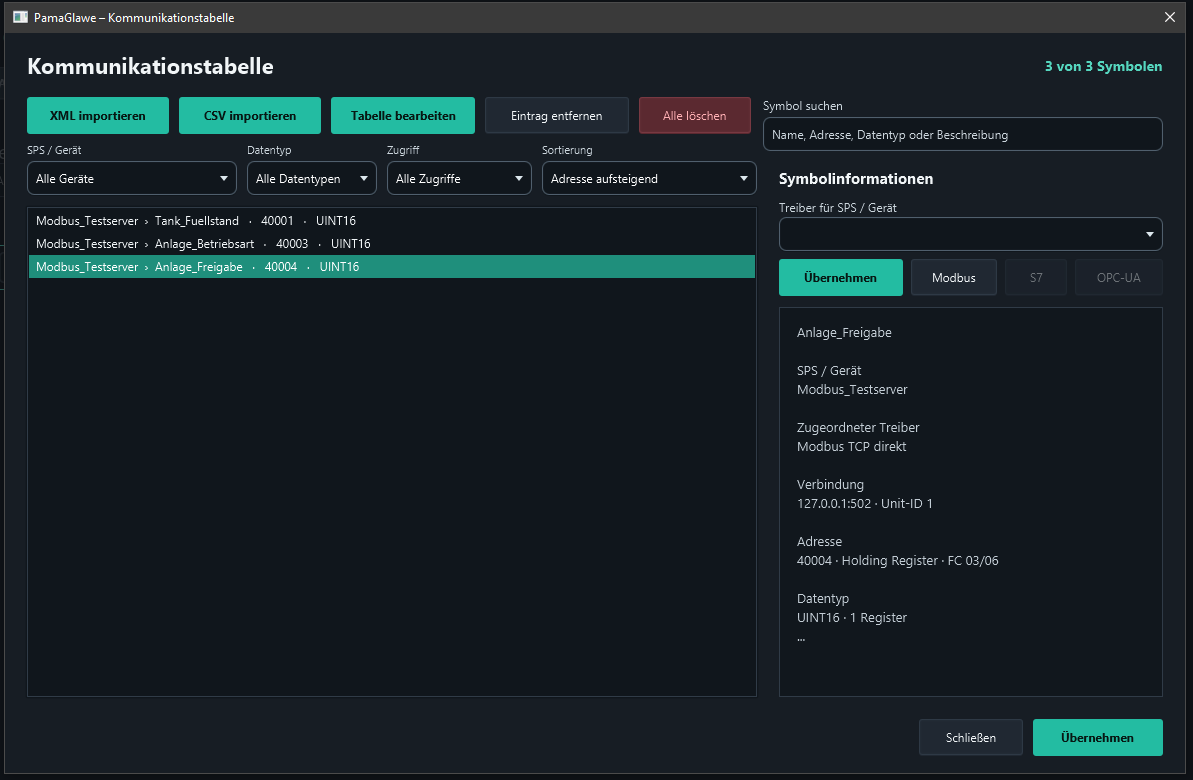Click the "UINT16 · 1 Register" datatype text
The height and width of the screenshot is (780, 1193).
[851, 618]
